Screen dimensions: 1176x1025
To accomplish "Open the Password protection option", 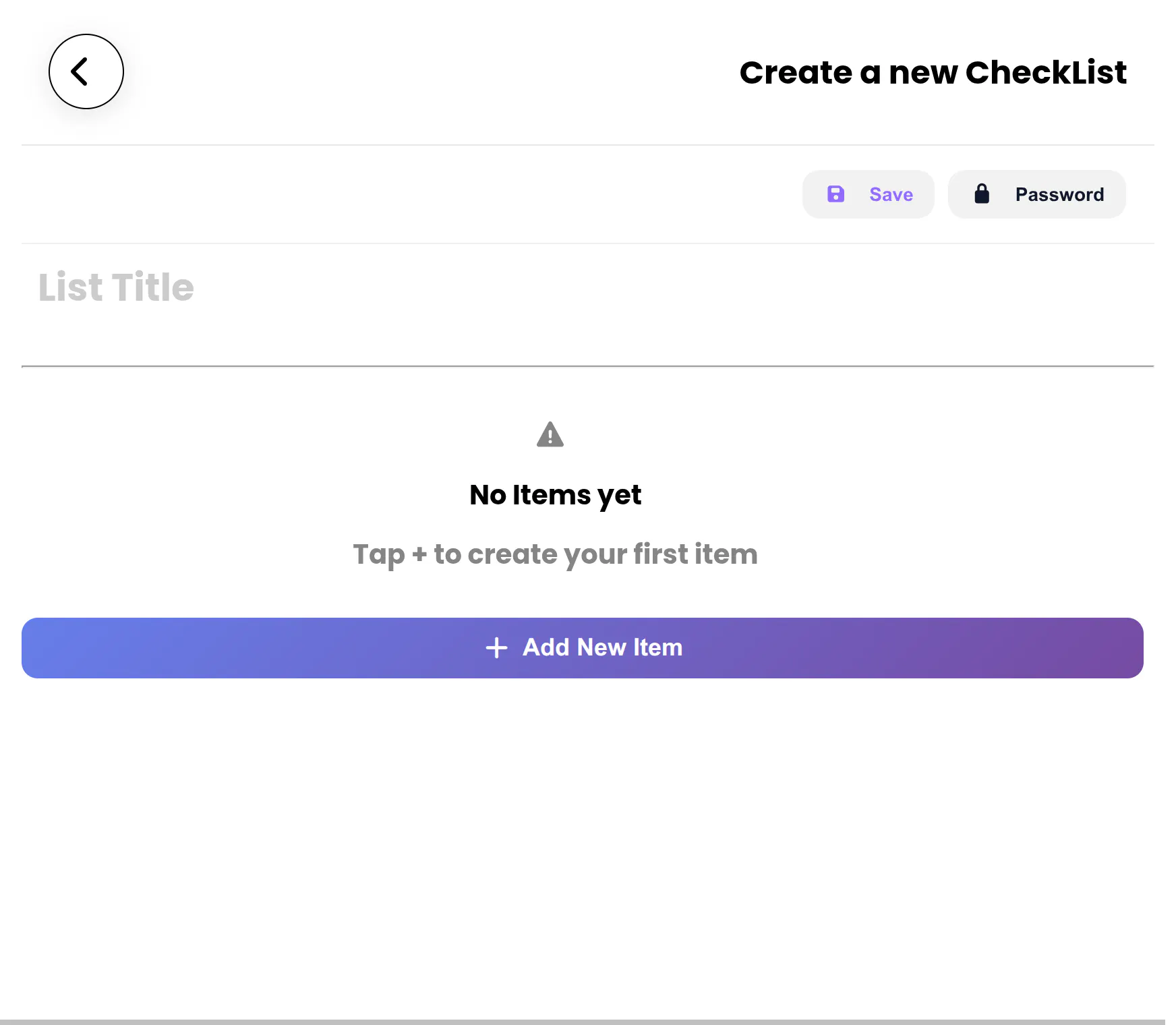I will pyautogui.click(x=1037, y=194).
